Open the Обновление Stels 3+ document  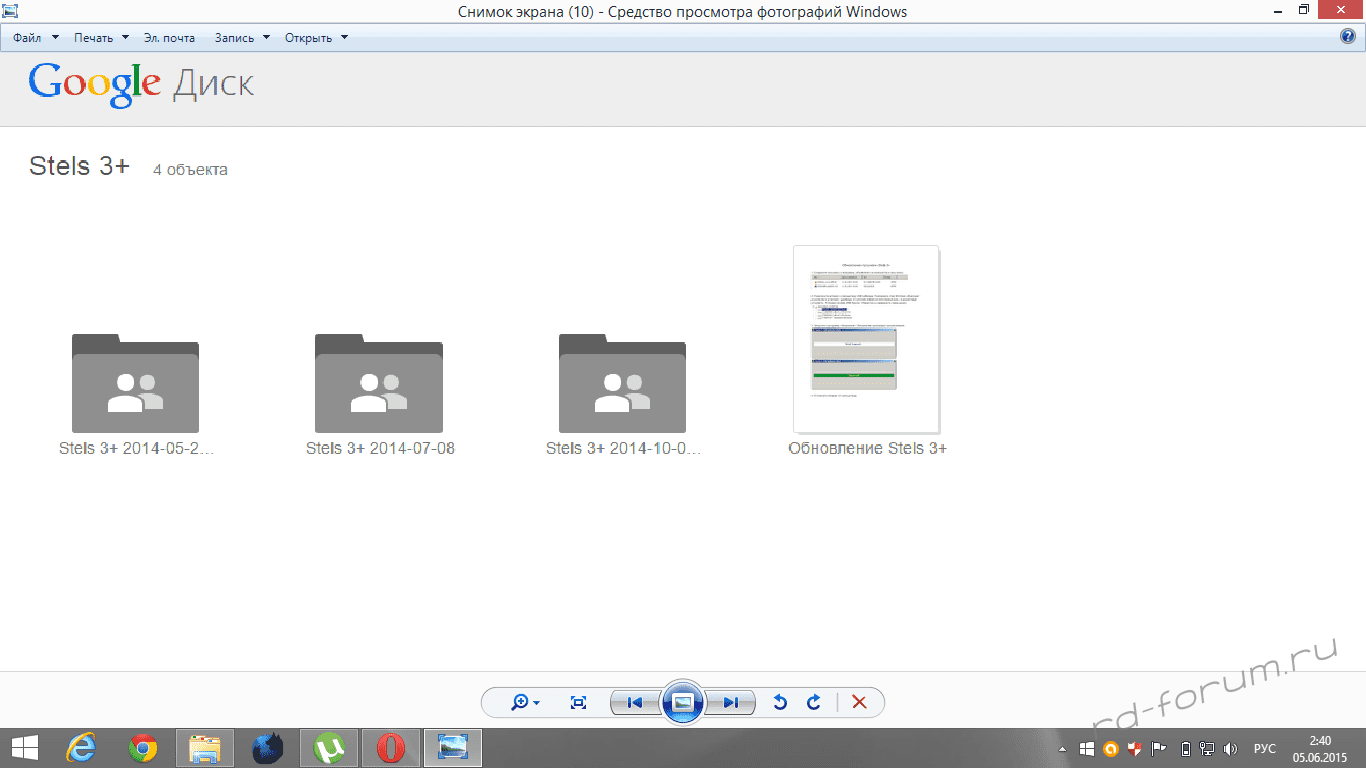[866, 340]
